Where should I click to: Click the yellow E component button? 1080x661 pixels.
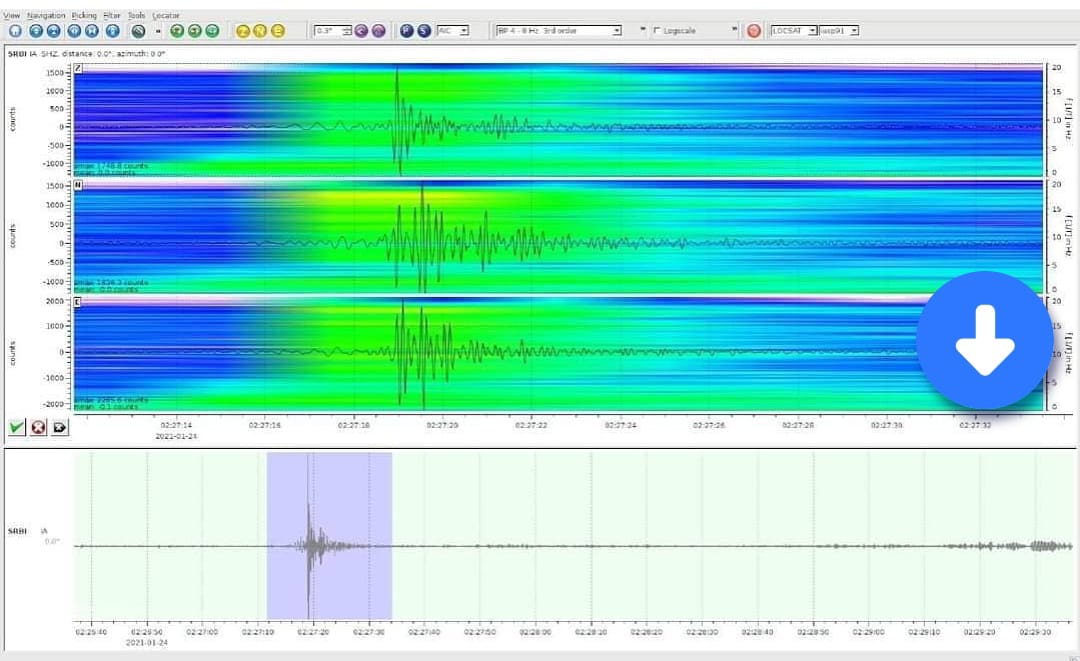tap(278, 31)
